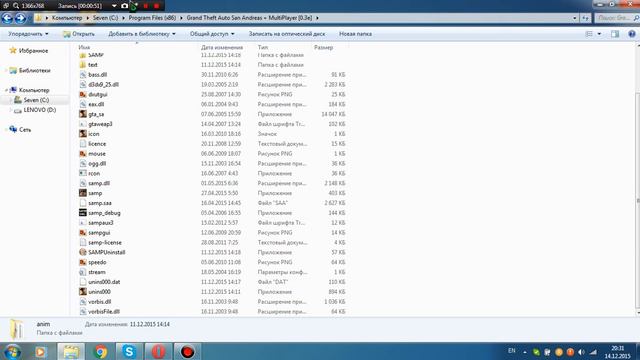
Task: Open the Упорядочить dropdown menu
Action: 28,34
